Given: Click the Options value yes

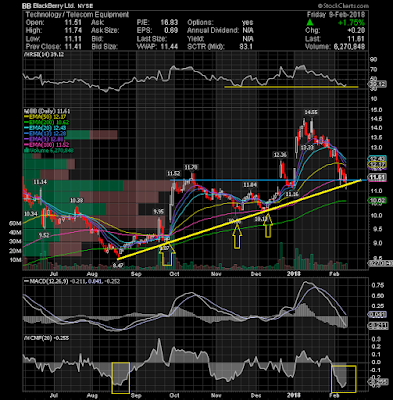Looking at the screenshot, I should point(247,23).
